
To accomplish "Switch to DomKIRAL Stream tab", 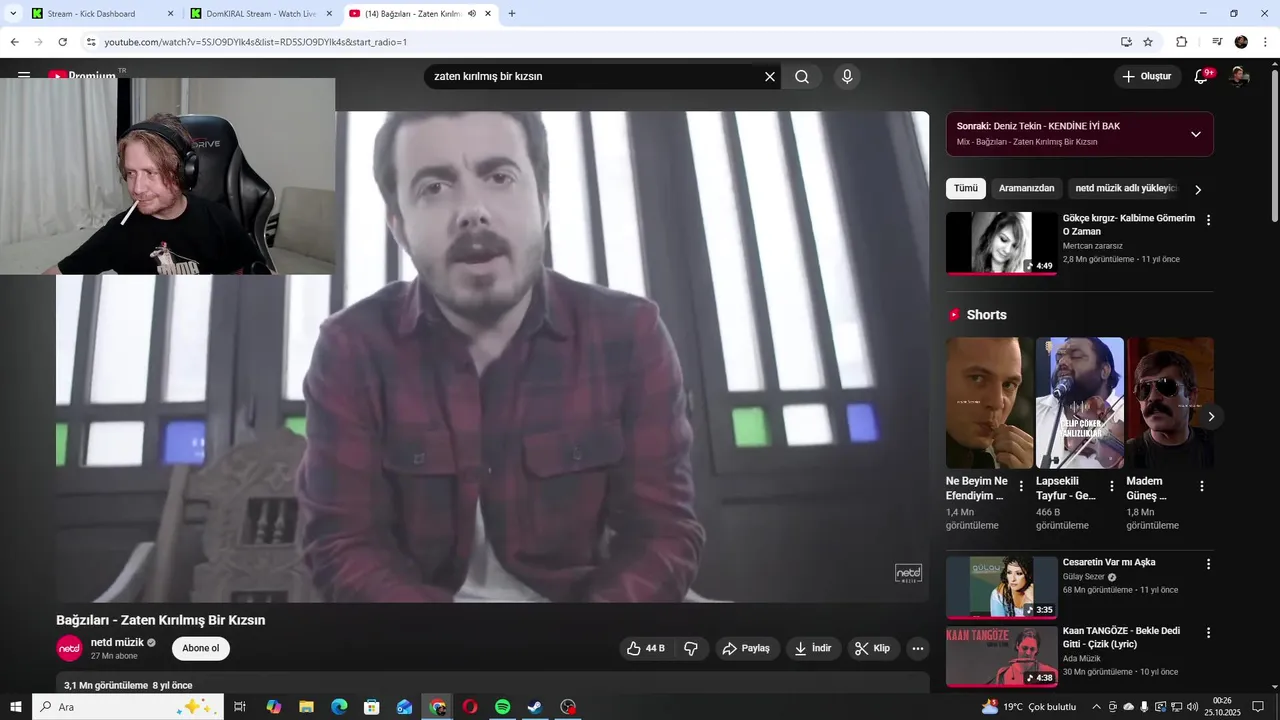I will pos(260,14).
